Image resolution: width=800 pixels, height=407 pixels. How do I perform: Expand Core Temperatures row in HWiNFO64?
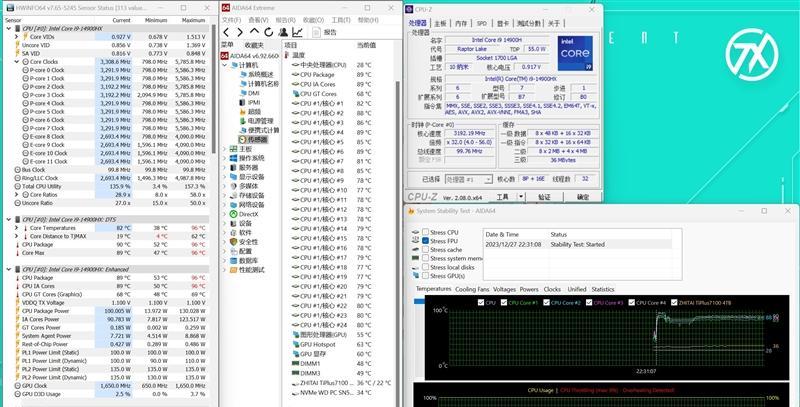(x=17, y=228)
